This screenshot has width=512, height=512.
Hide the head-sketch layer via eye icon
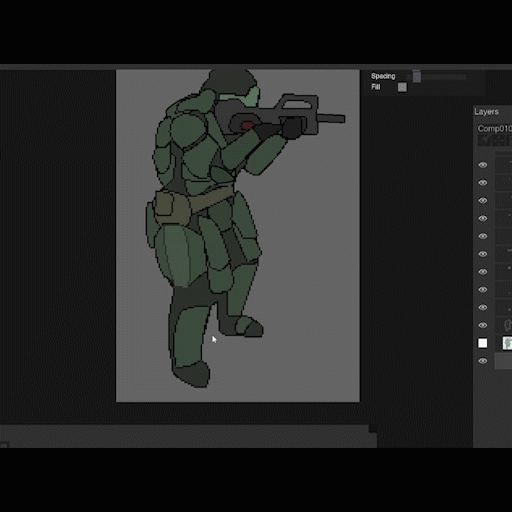[x=483, y=325]
